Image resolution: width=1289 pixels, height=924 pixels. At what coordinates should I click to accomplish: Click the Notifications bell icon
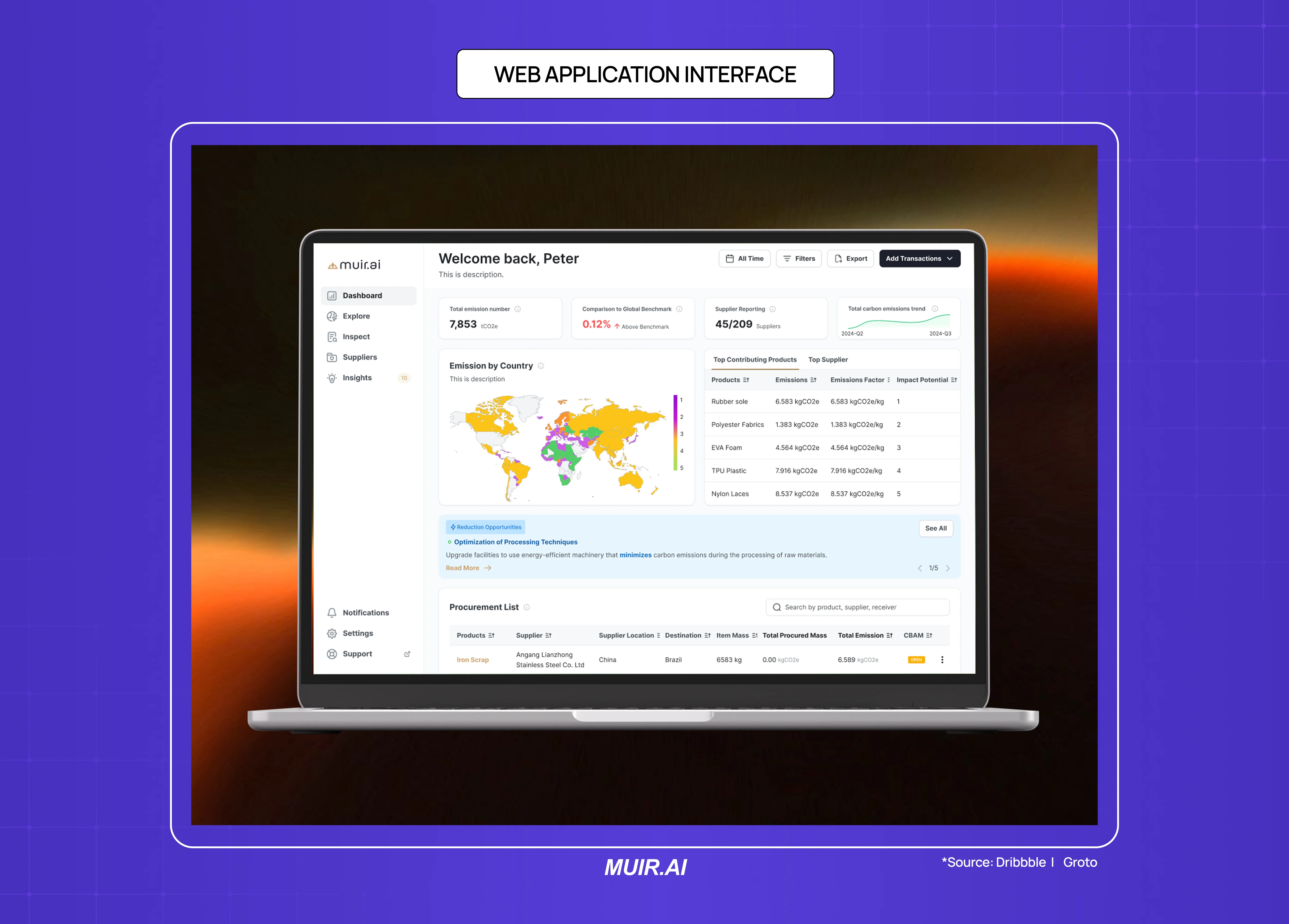click(x=332, y=613)
